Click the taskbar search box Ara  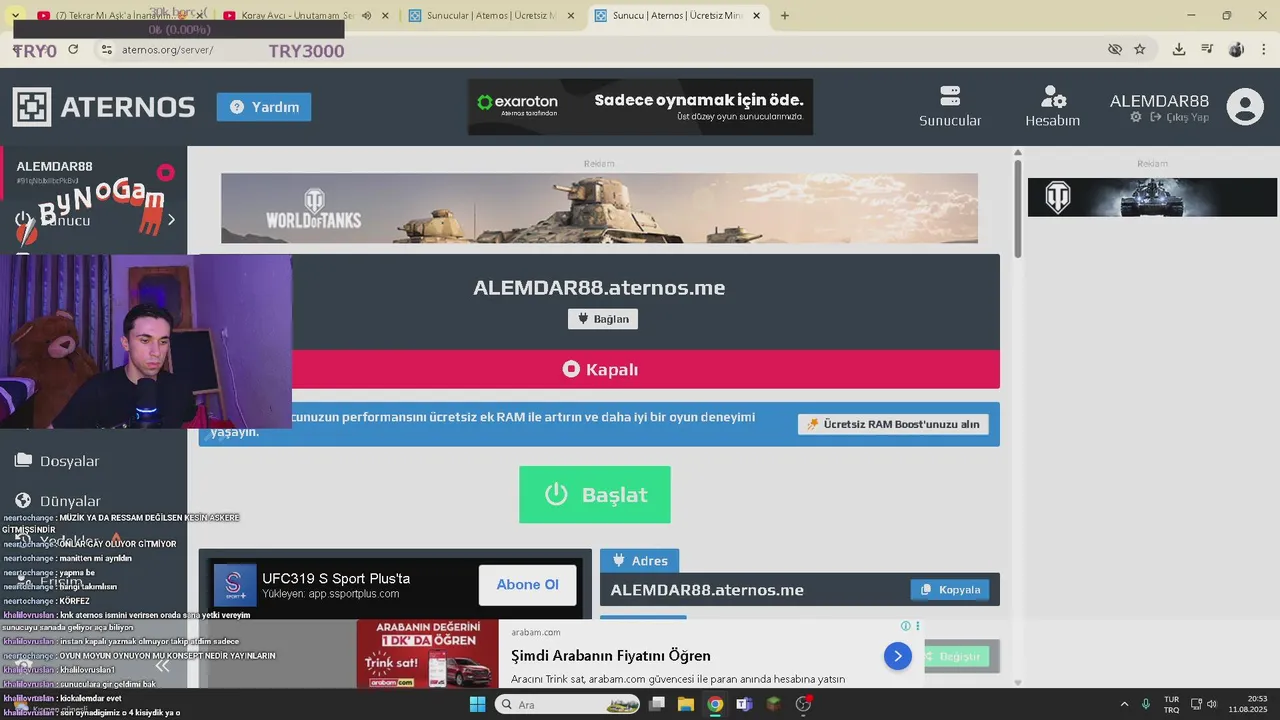click(568, 704)
